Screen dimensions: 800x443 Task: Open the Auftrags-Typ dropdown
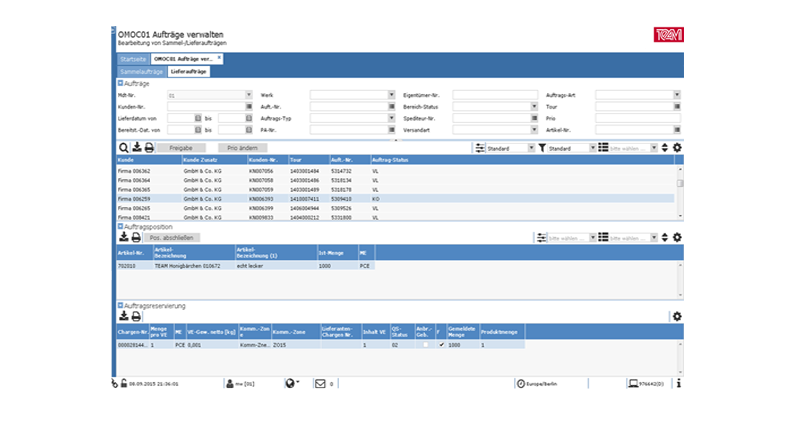pos(391,118)
